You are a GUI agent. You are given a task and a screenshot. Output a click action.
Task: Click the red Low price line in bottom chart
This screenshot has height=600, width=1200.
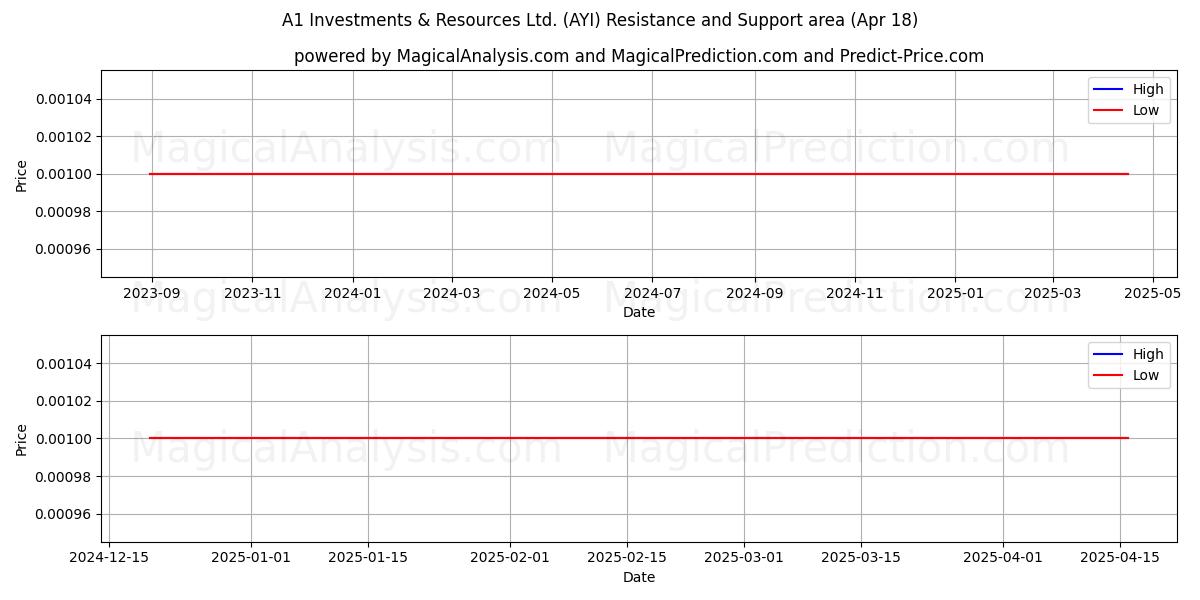point(639,438)
